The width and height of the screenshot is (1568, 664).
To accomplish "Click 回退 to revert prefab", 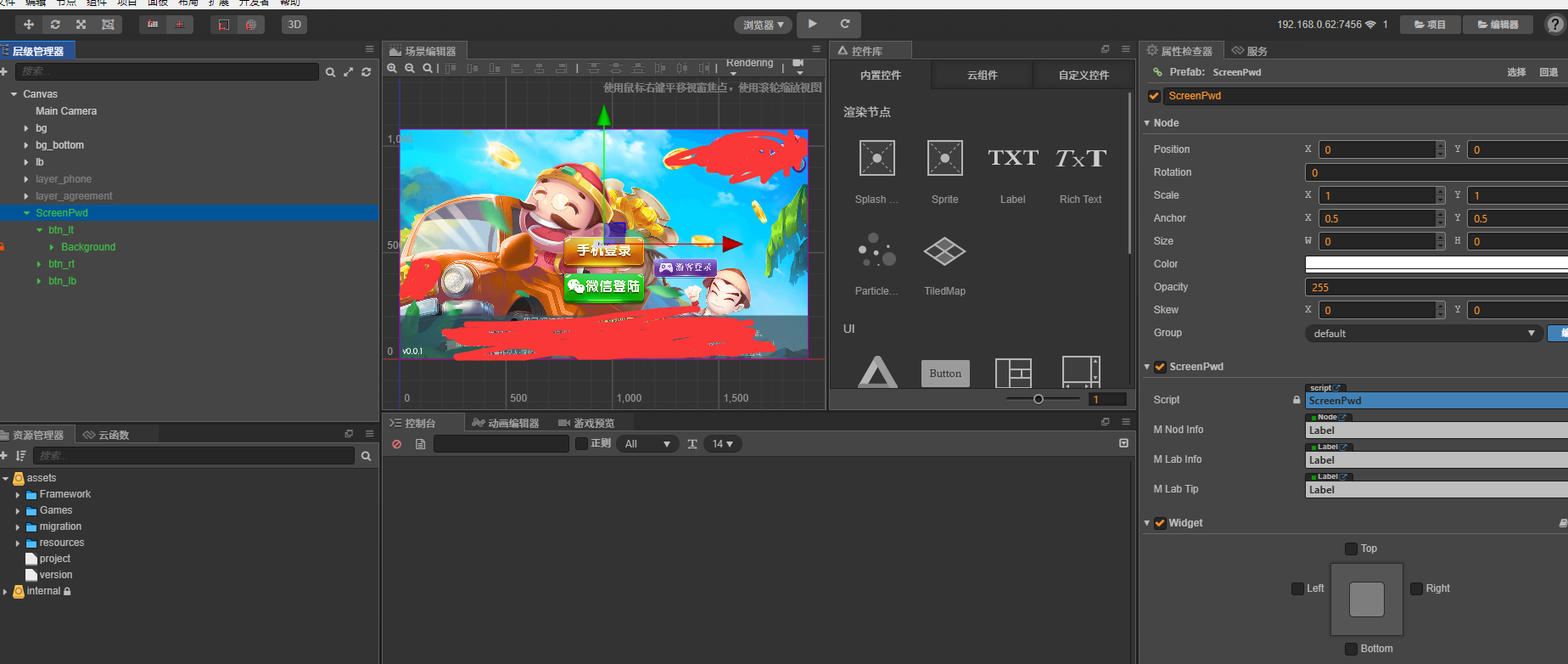I will click(1548, 72).
